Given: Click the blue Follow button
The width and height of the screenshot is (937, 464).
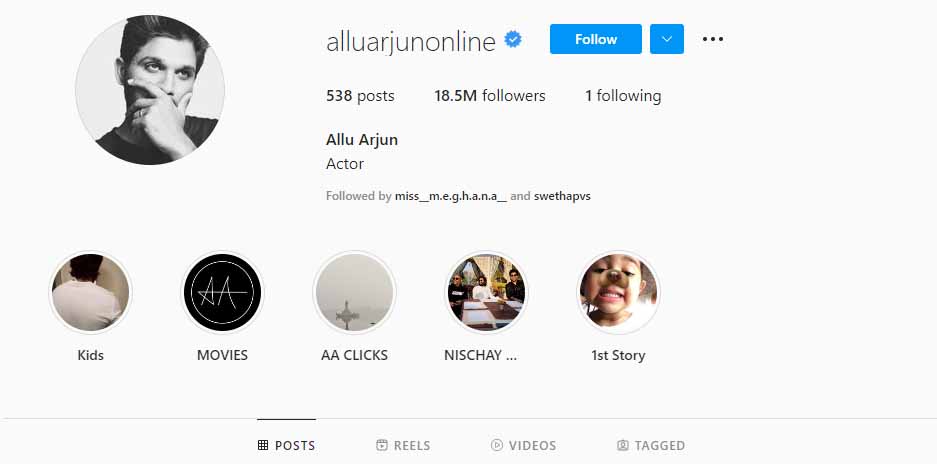Looking at the screenshot, I should tap(596, 39).
